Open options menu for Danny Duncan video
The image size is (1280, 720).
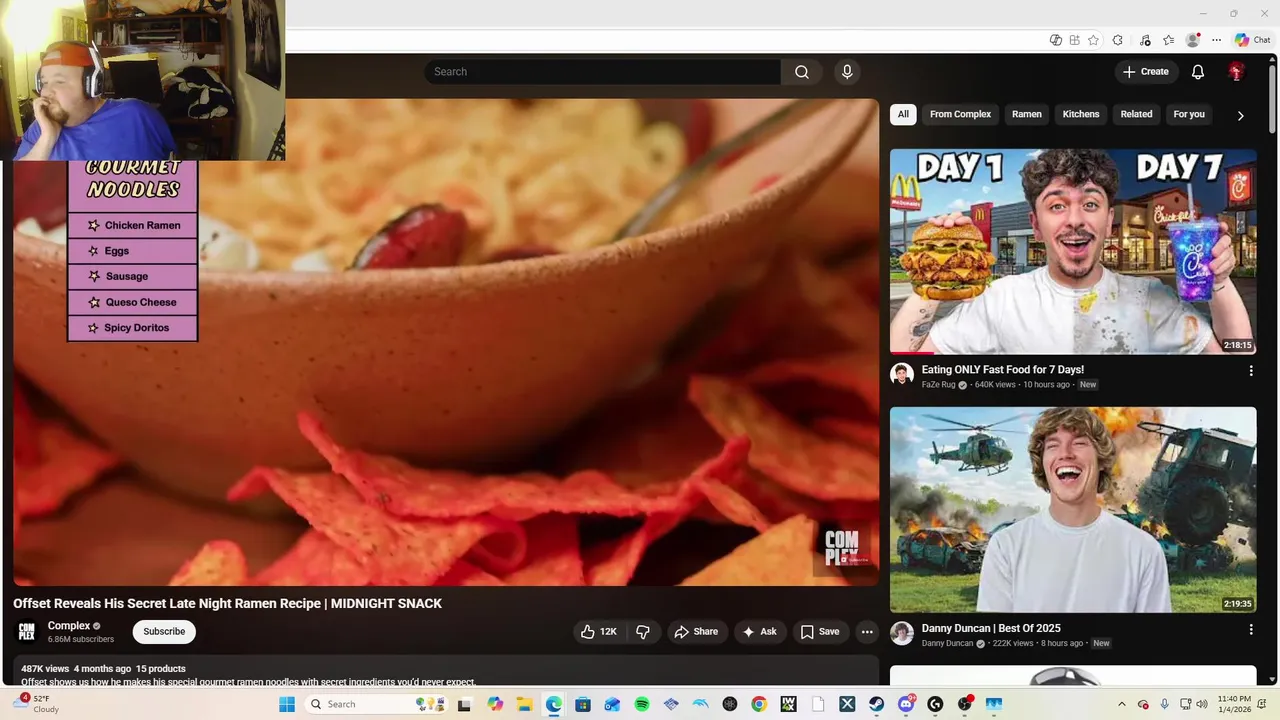[x=1250, y=630]
